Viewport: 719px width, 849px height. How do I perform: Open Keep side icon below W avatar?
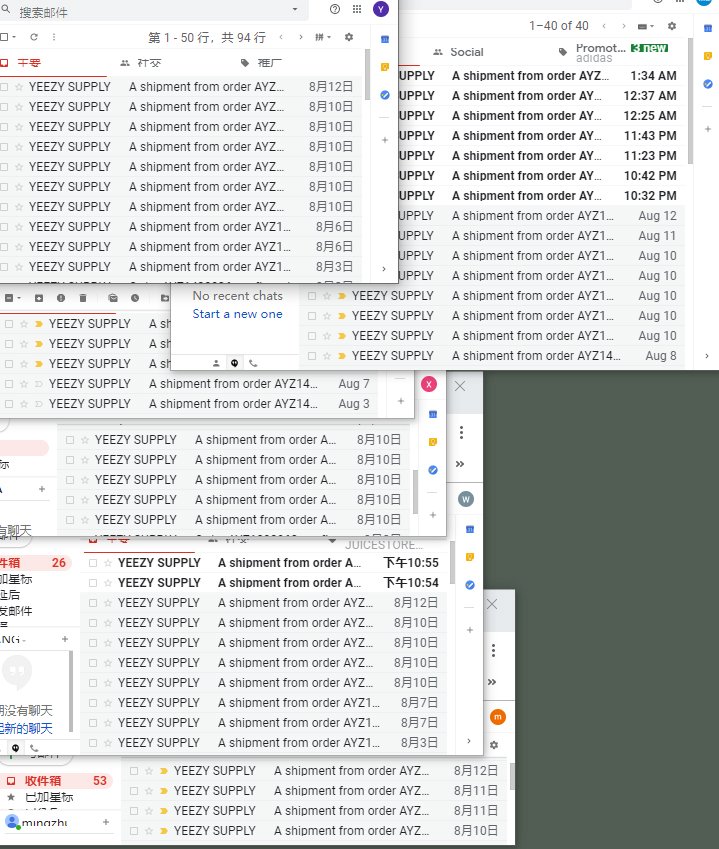(470, 557)
